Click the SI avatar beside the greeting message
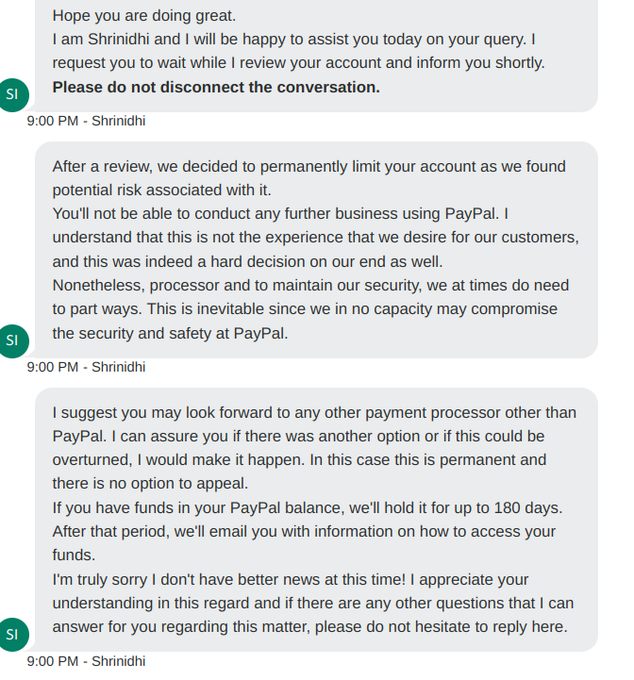The width and height of the screenshot is (634, 680). pos(13,94)
